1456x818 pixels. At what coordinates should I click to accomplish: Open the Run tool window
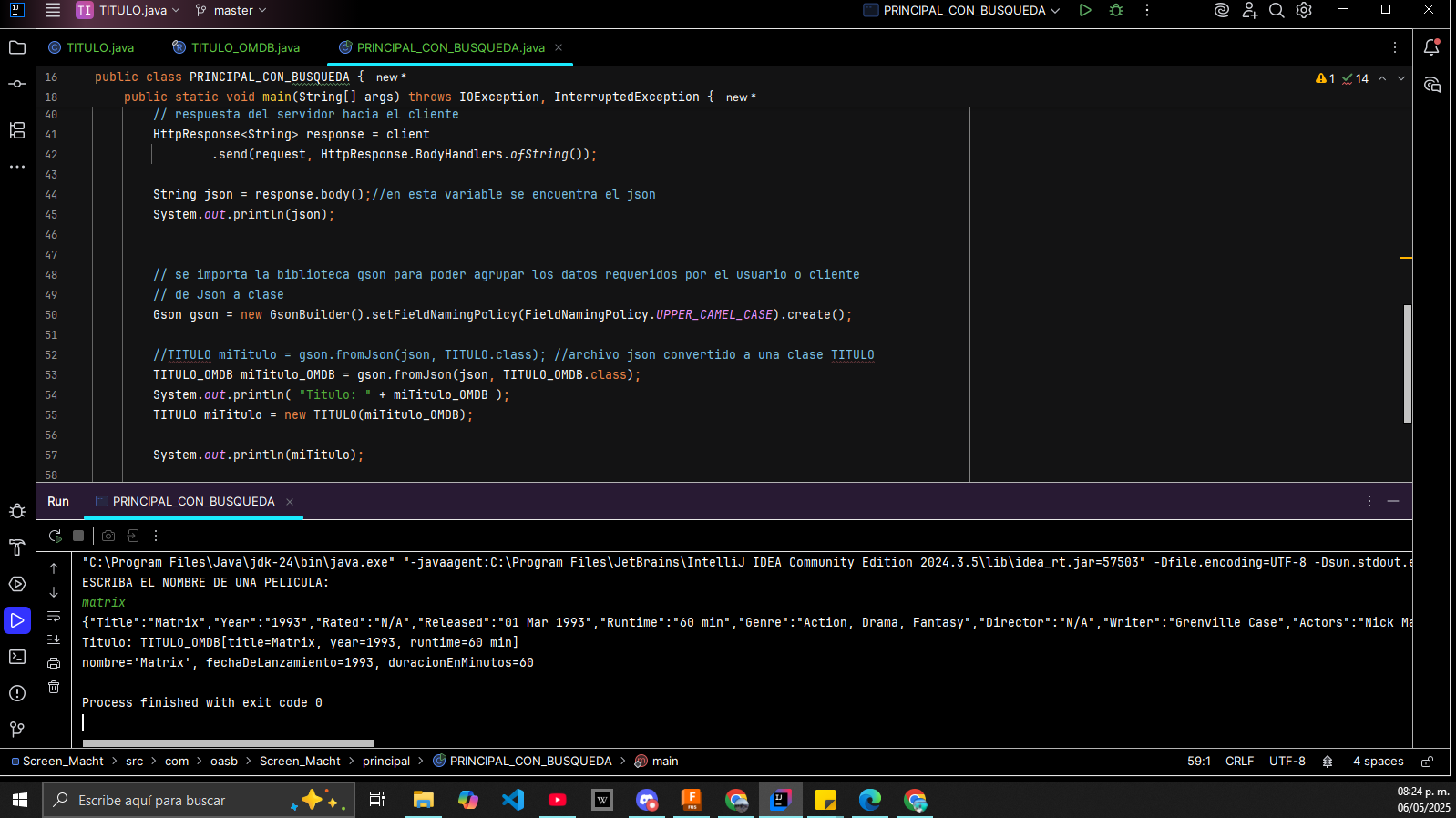point(16,620)
